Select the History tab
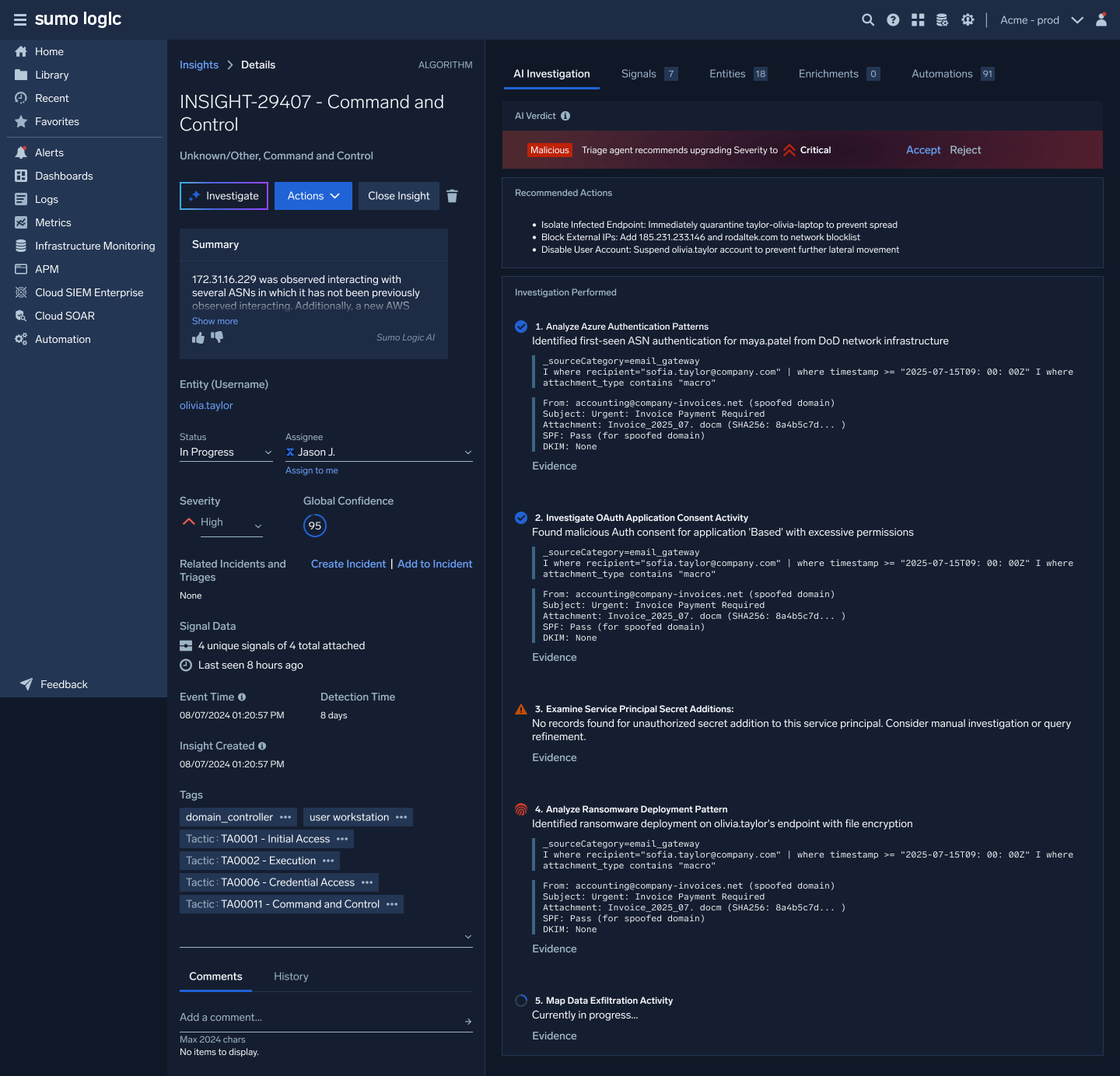 point(291,976)
